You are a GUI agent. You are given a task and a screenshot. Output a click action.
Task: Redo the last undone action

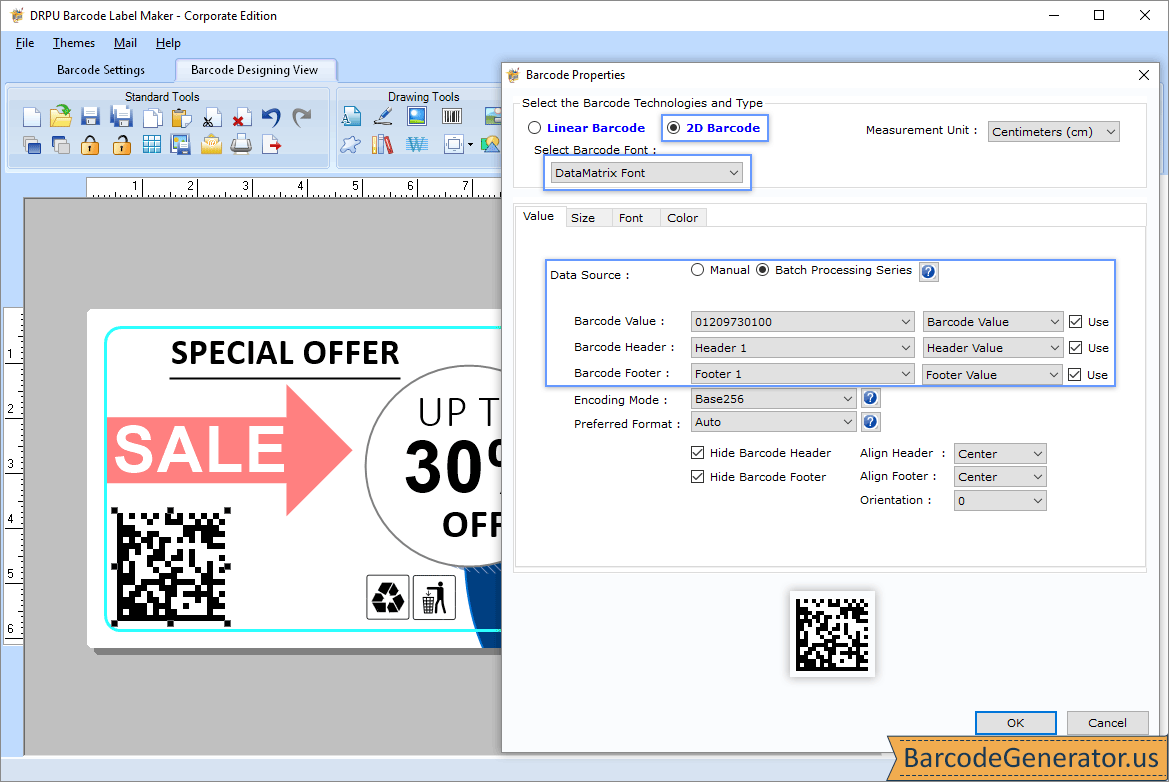(x=301, y=118)
